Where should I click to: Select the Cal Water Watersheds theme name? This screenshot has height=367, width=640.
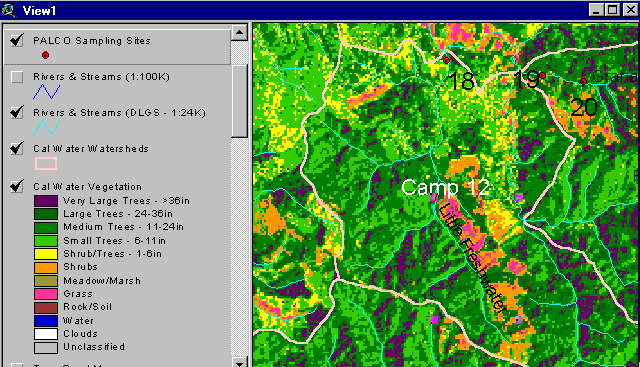coord(91,149)
